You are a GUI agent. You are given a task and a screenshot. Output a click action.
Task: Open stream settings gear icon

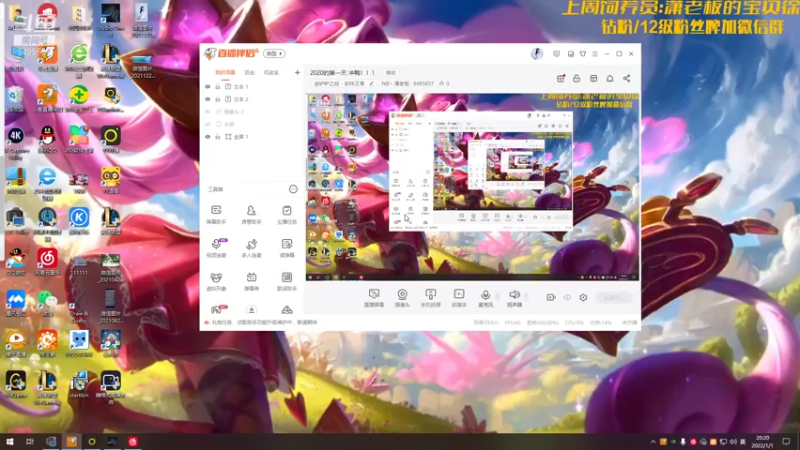click(x=583, y=297)
